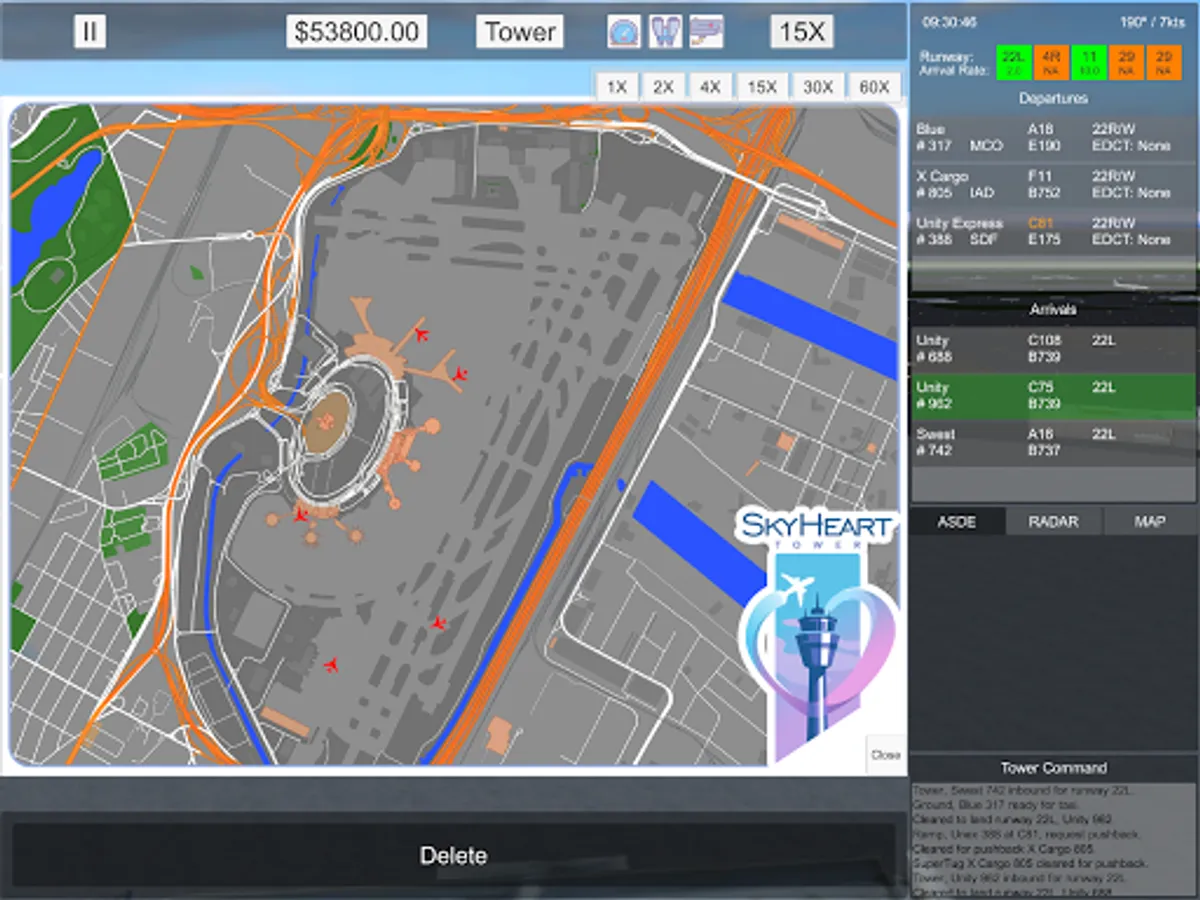Open the binoculars view icon
1200x900 pixels.
pyautogui.click(x=665, y=32)
